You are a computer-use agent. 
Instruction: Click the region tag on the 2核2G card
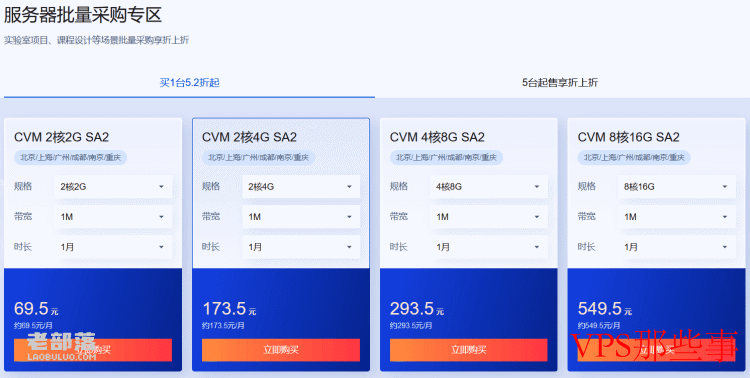point(70,157)
